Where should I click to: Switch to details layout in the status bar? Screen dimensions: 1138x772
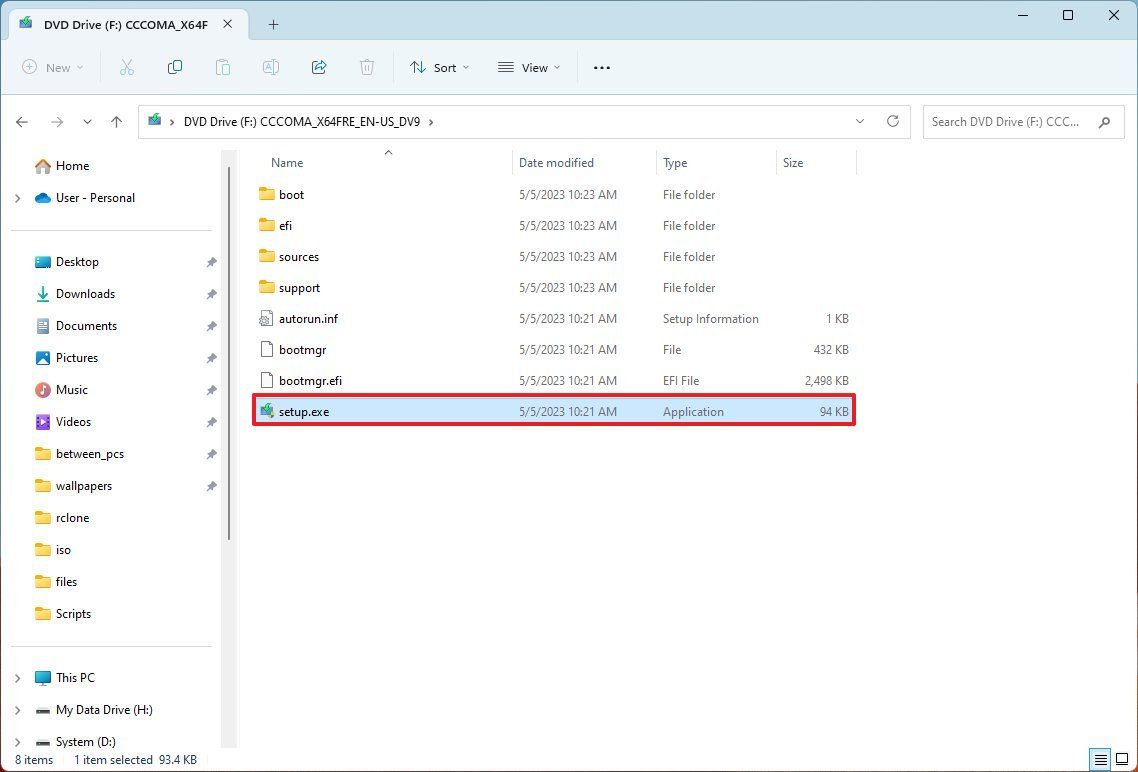point(1100,759)
